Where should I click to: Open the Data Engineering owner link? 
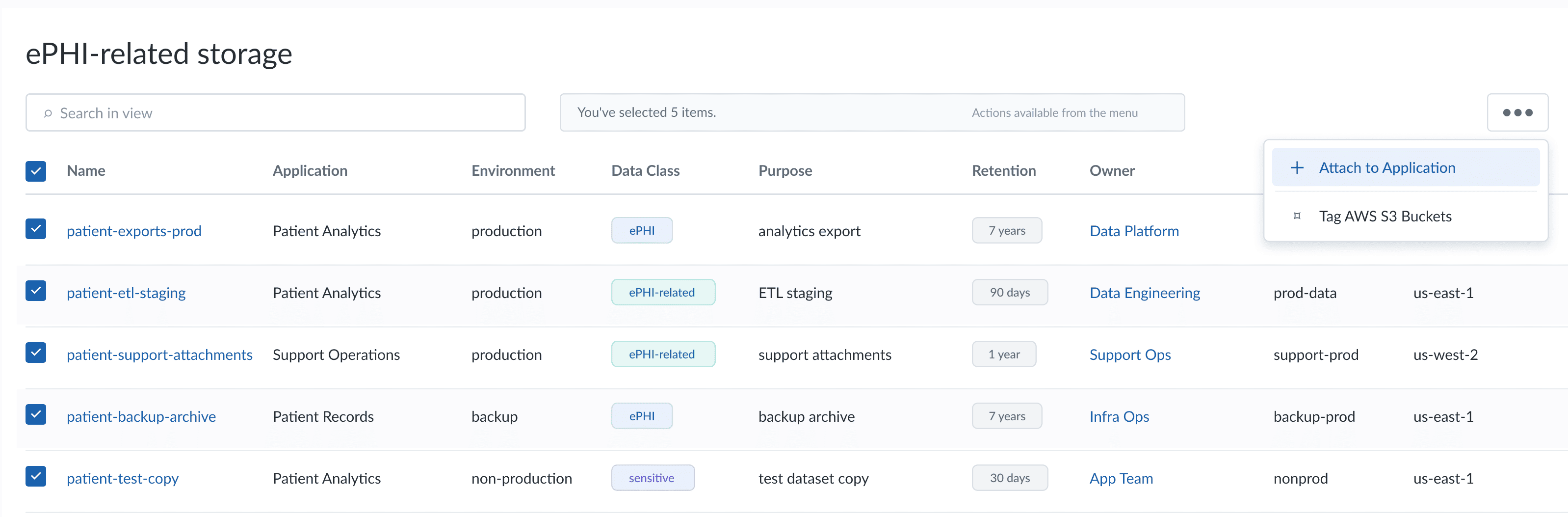(1144, 293)
